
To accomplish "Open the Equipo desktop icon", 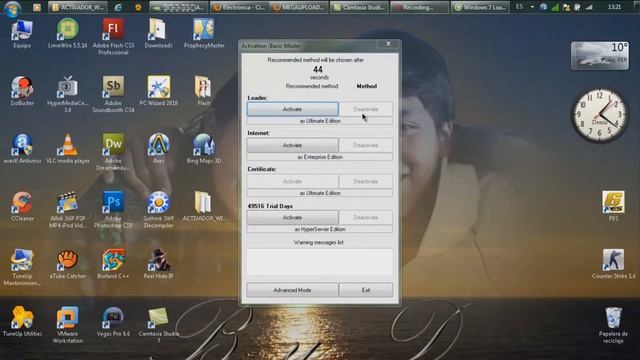I will tap(22, 33).
